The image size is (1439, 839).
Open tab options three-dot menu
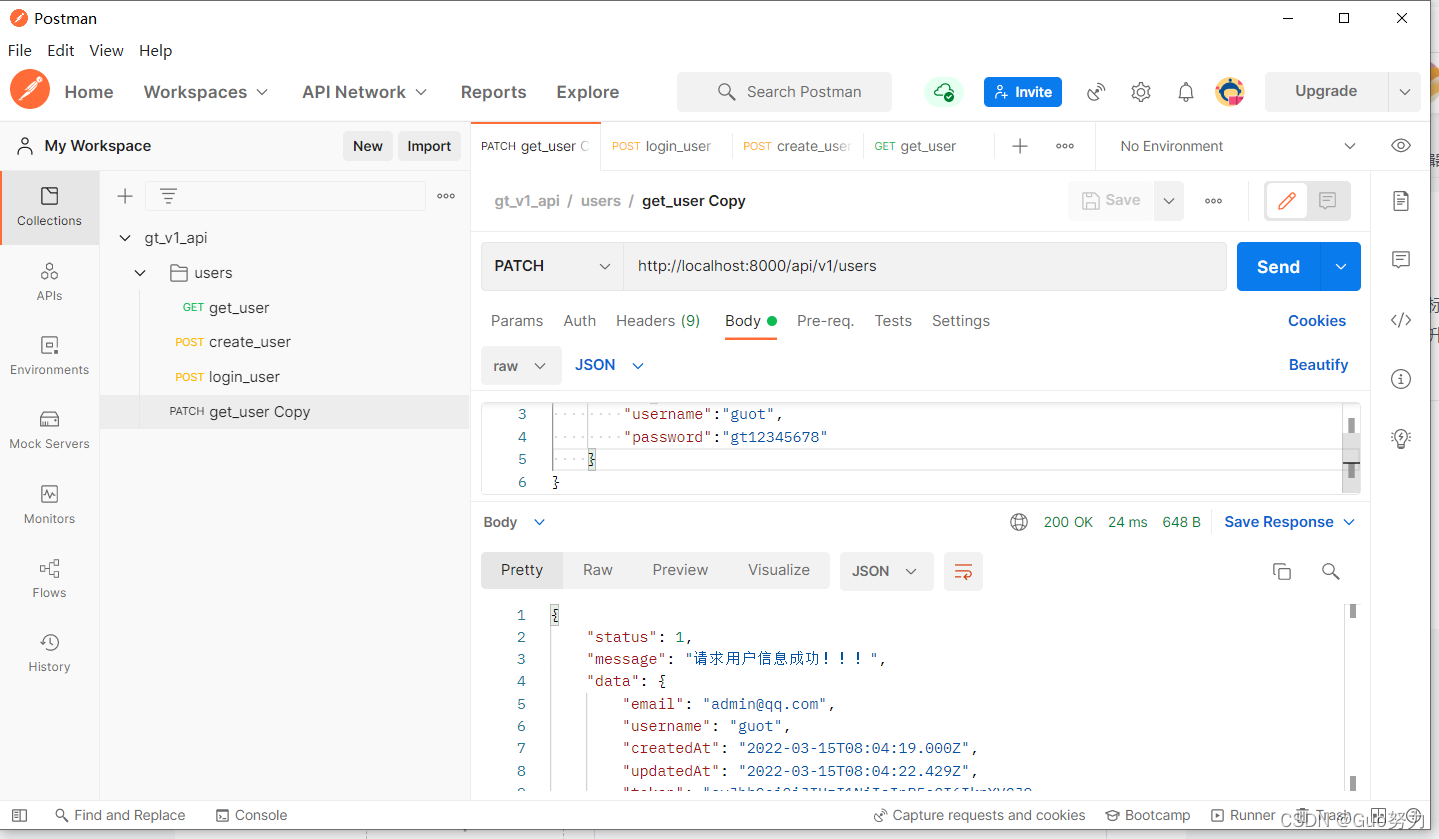click(1065, 146)
